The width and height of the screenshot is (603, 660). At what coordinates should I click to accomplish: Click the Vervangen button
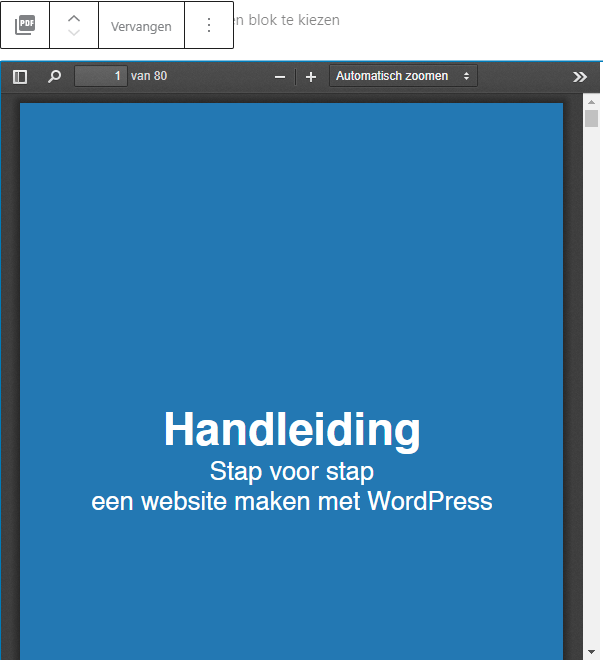(141, 26)
